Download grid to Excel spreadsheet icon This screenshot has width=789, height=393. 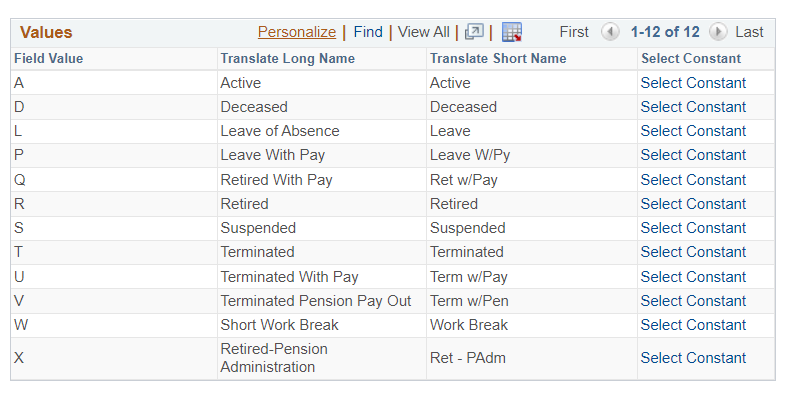click(512, 32)
